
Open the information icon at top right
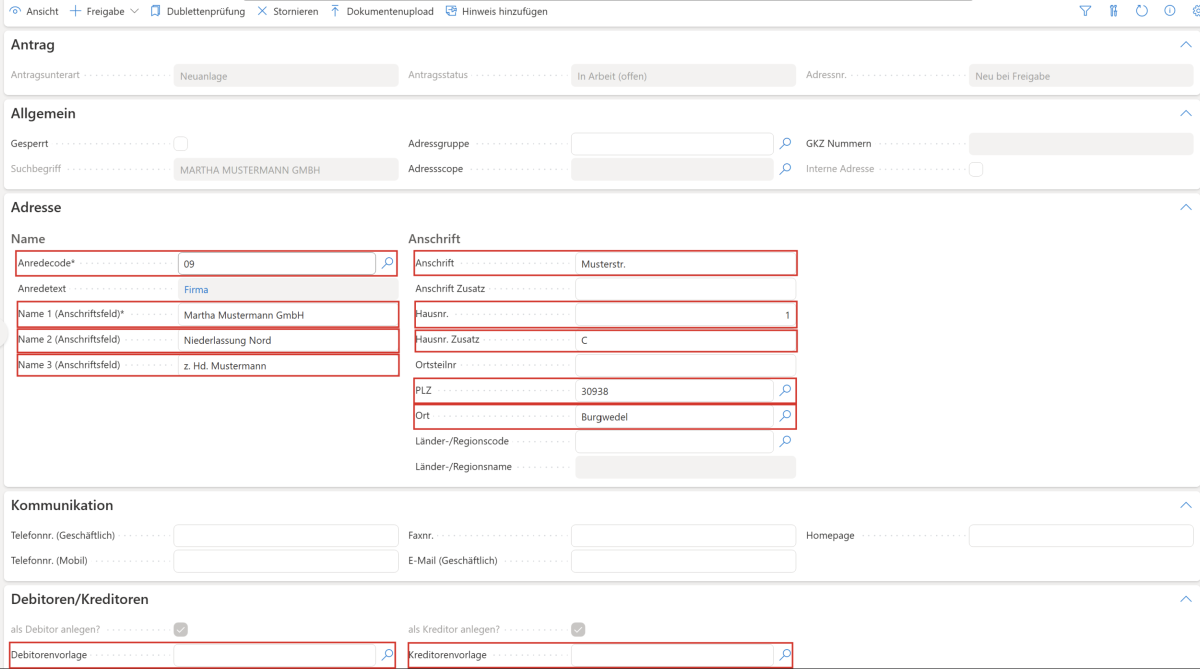1170,11
